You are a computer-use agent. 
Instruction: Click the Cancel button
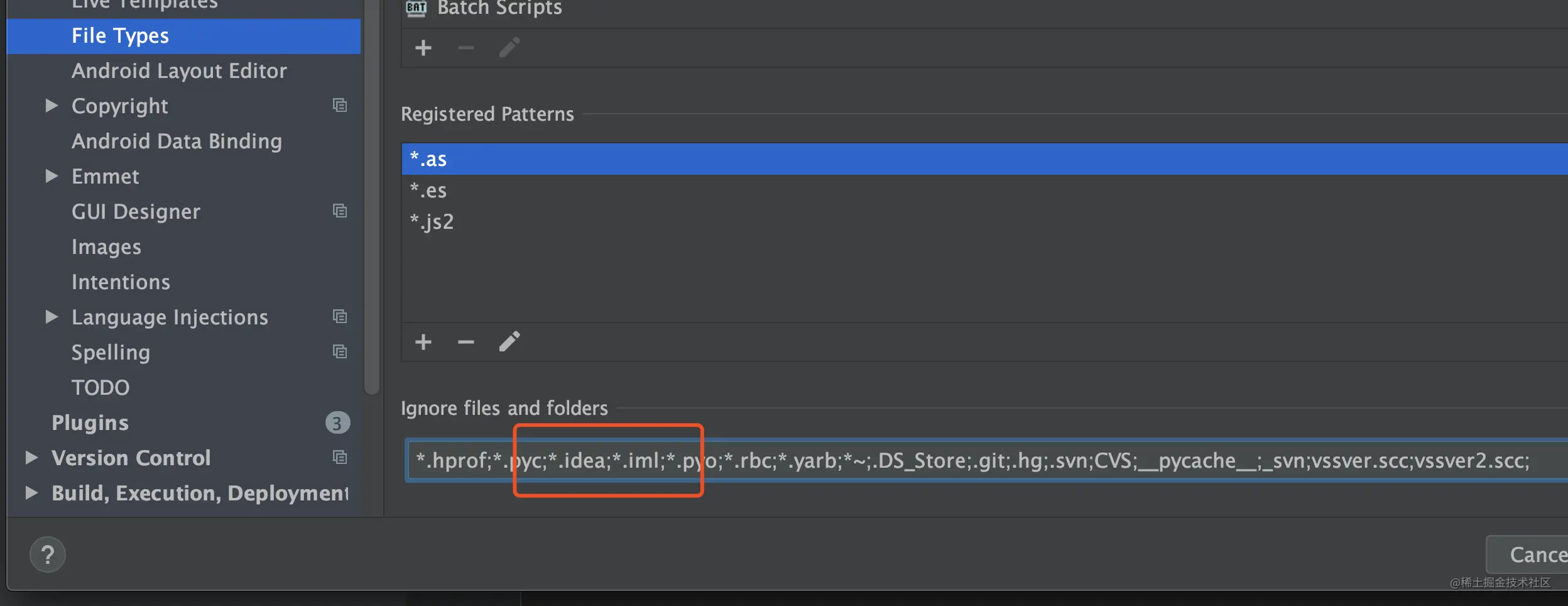(x=1527, y=554)
